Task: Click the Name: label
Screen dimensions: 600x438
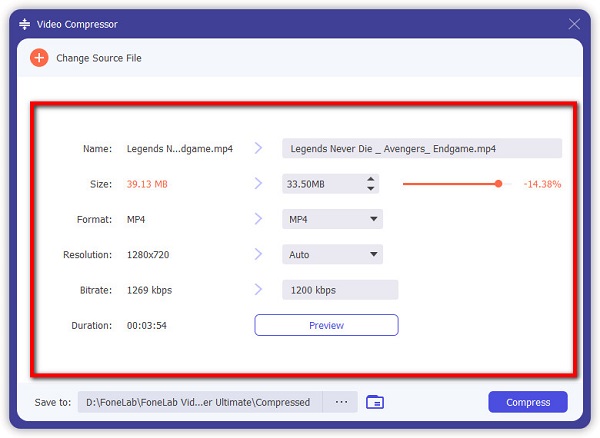Action: 98,149
